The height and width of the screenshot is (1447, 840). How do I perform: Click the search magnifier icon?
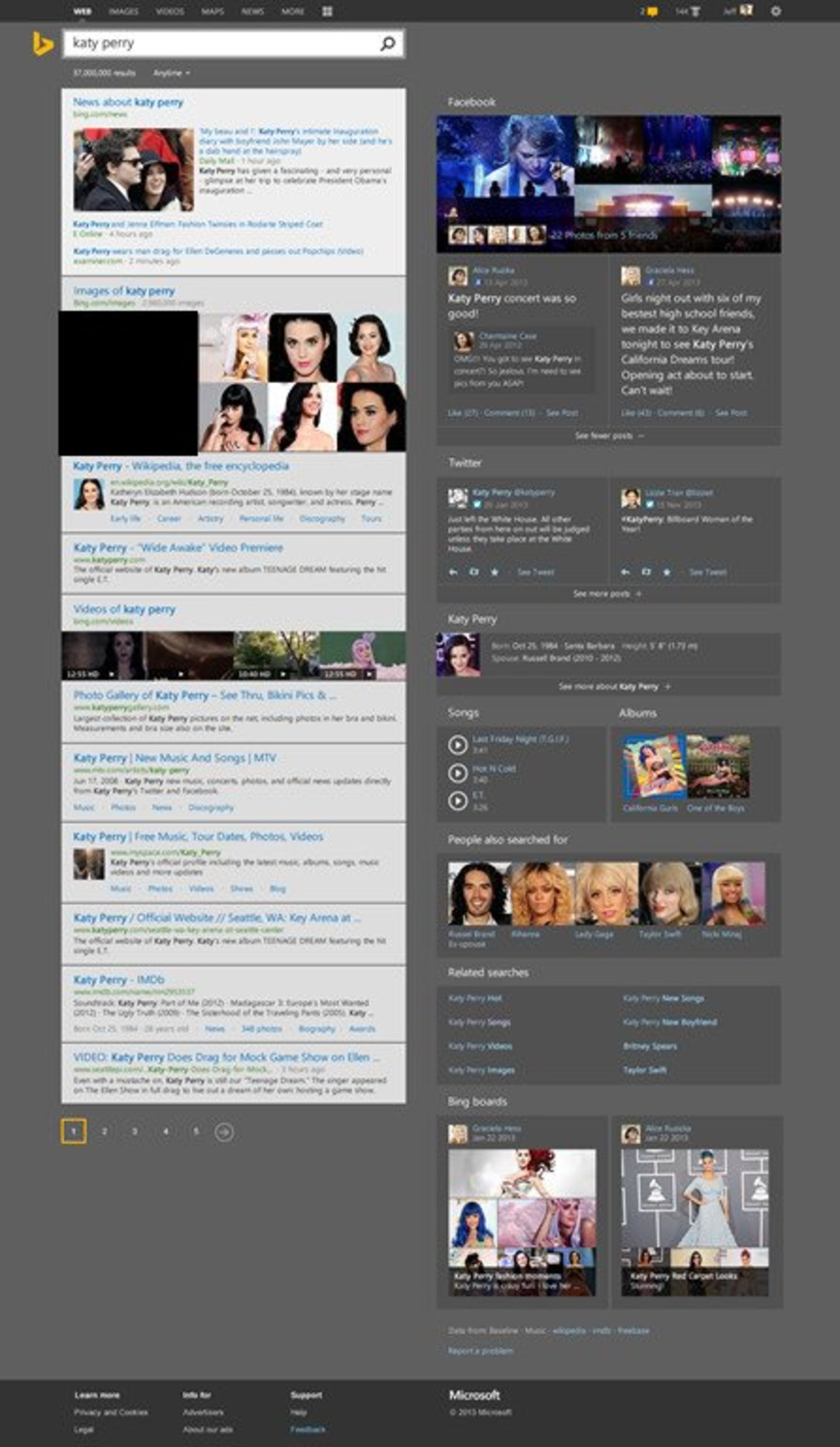tap(388, 44)
